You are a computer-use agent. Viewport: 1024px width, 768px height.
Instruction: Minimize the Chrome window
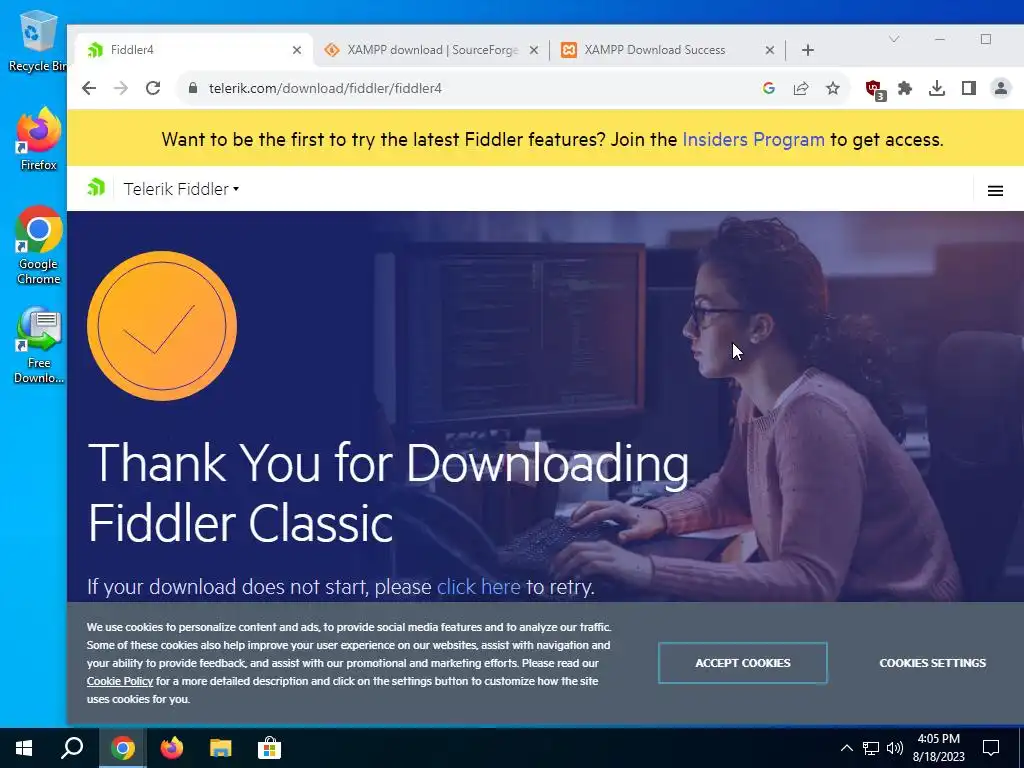coord(940,39)
